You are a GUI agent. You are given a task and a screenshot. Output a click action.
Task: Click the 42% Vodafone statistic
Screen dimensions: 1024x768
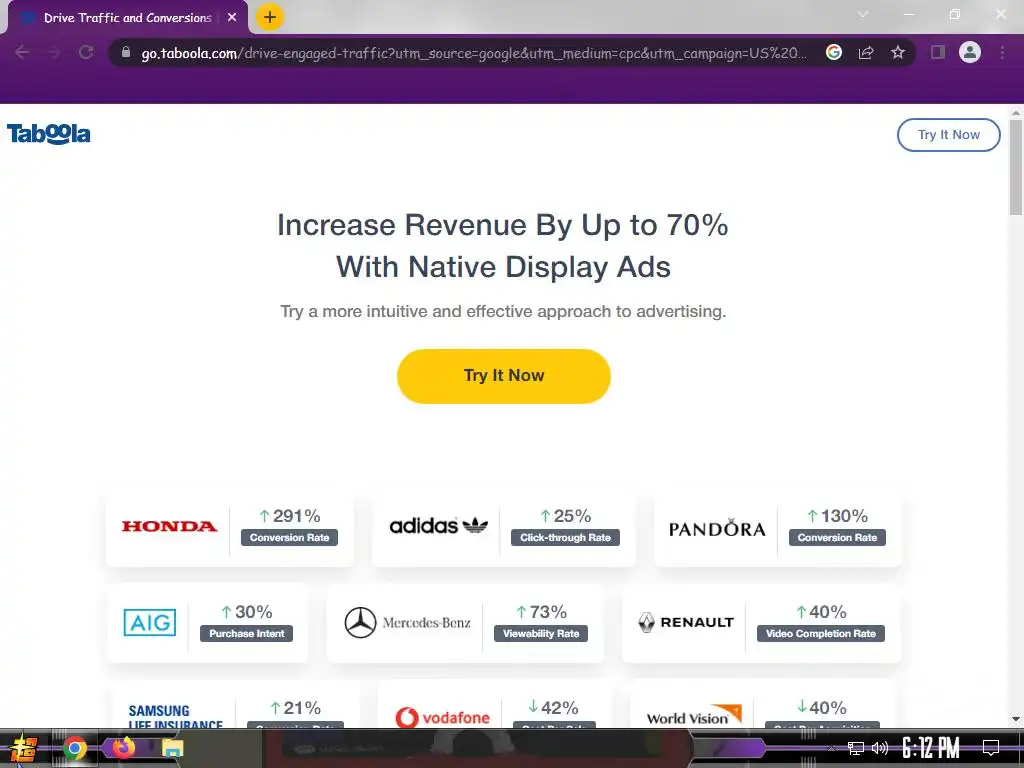pos(553,707)
